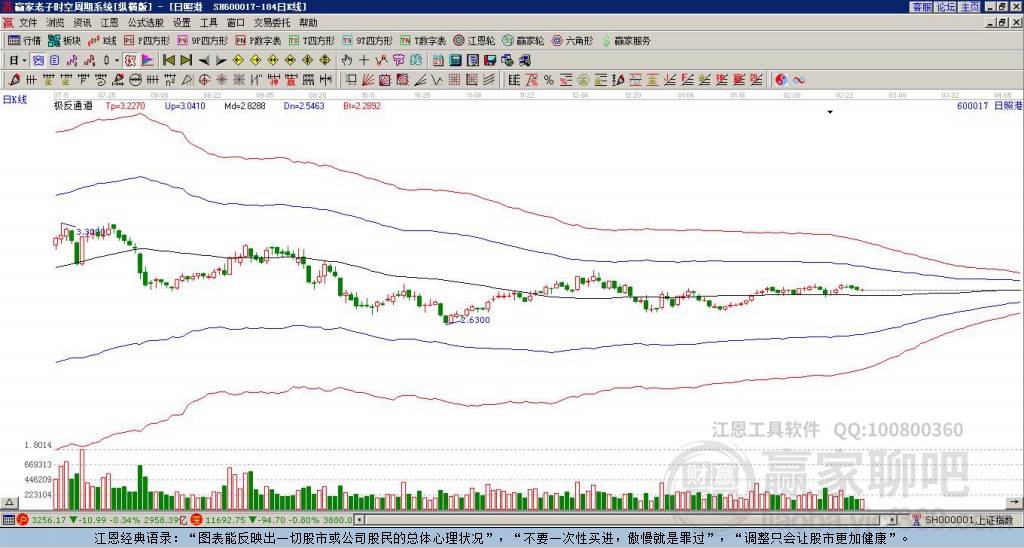Open the 赢家轮 wheel tool
Screen dimensions: 1024x548
pyautogui.click(x=523, y=40)
